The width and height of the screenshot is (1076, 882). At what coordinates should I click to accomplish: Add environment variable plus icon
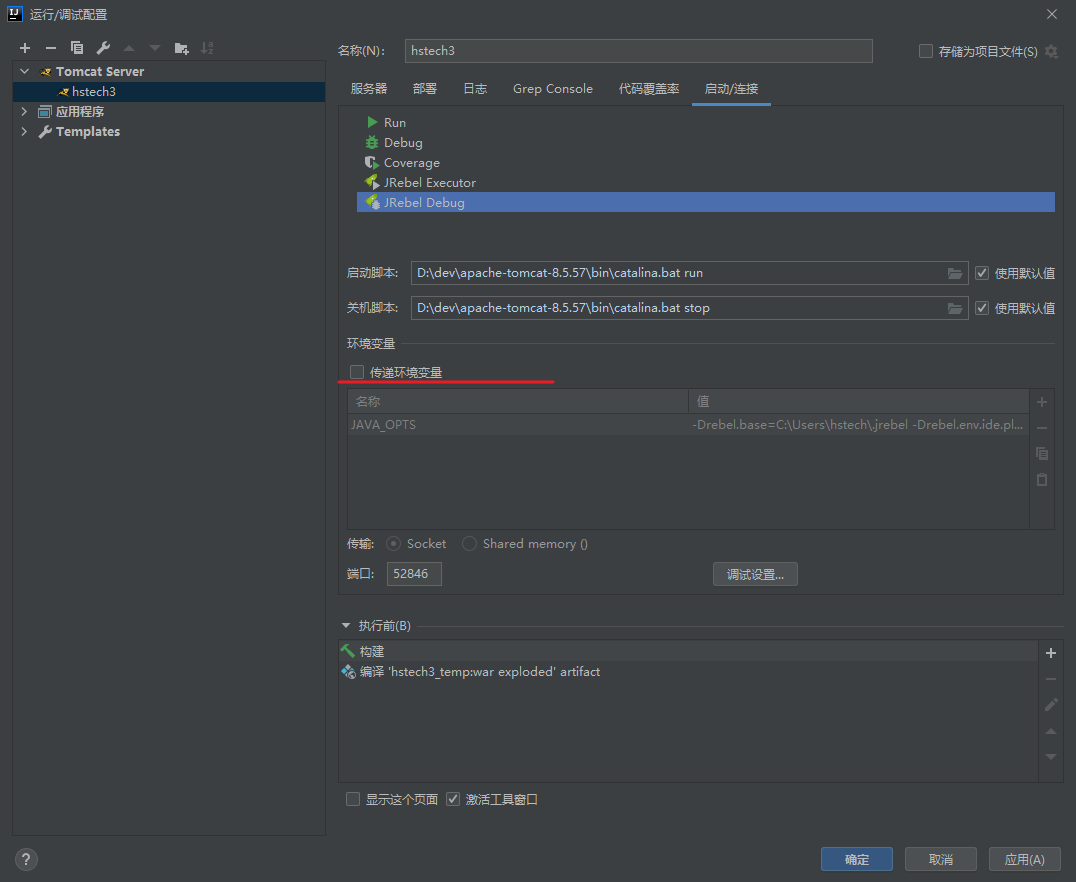tap(1042, 402)
